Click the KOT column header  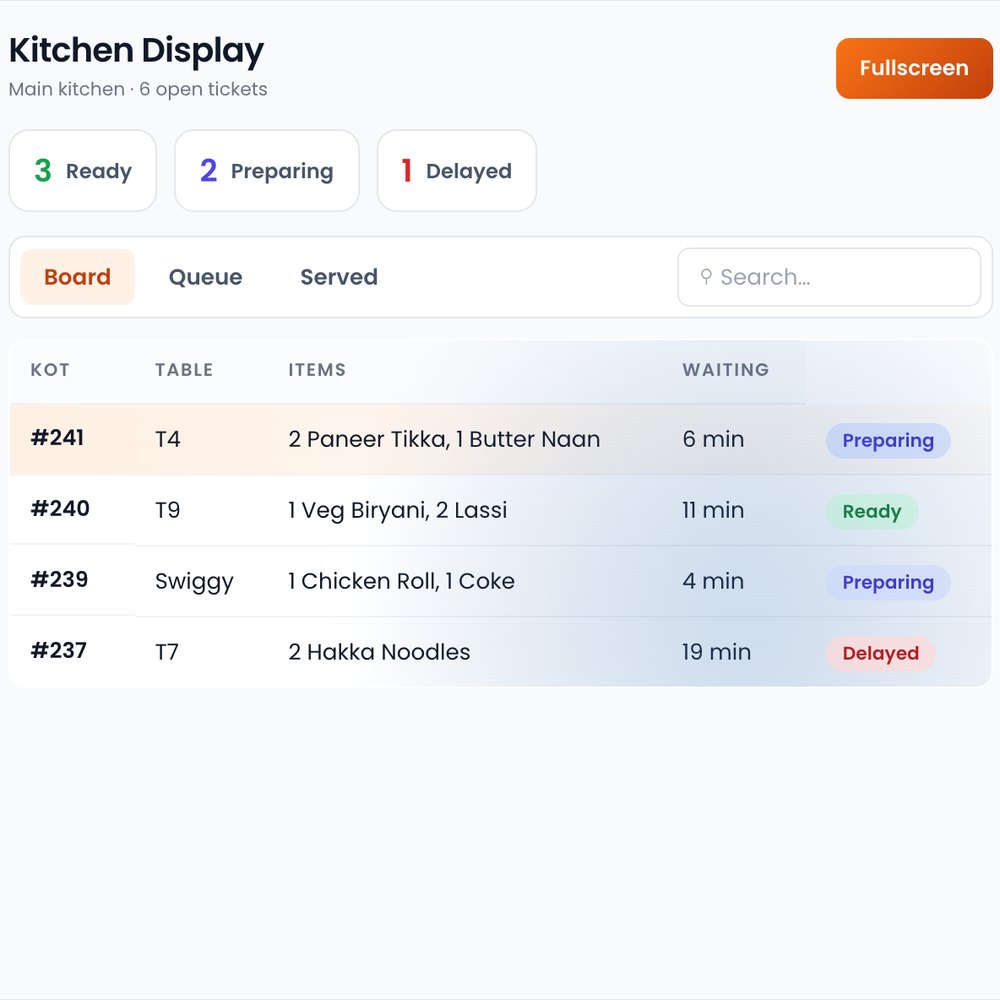(50, 370)
